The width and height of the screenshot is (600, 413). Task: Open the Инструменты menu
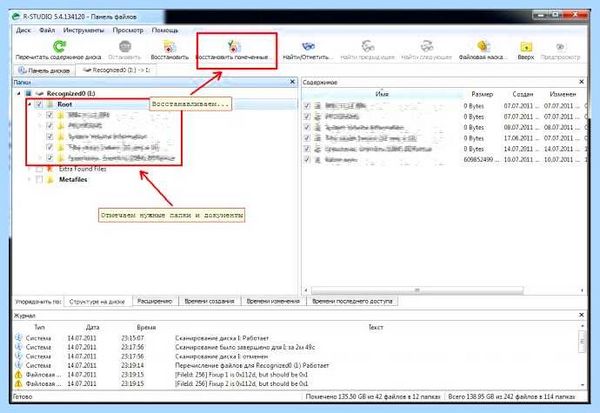(x=83, y=30)
